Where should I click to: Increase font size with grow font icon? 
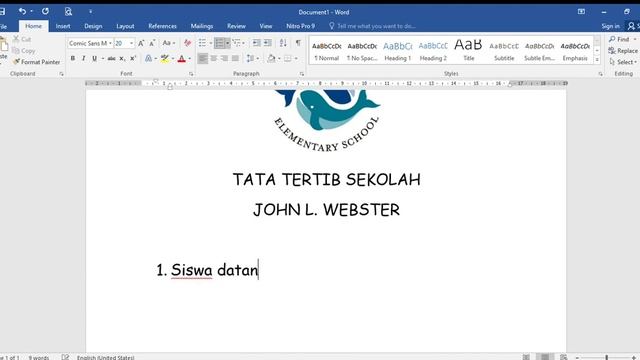click(141, 43)
